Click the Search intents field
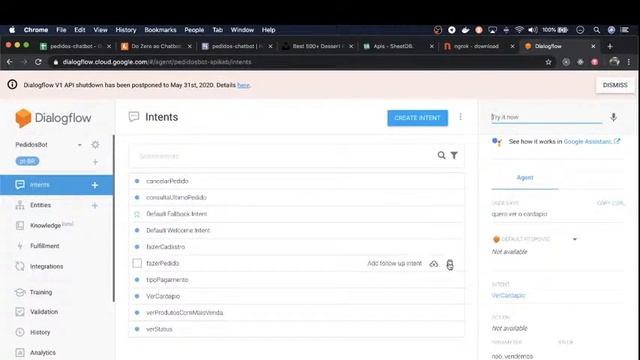Screen dimensions: 640x360 point(282,156)
